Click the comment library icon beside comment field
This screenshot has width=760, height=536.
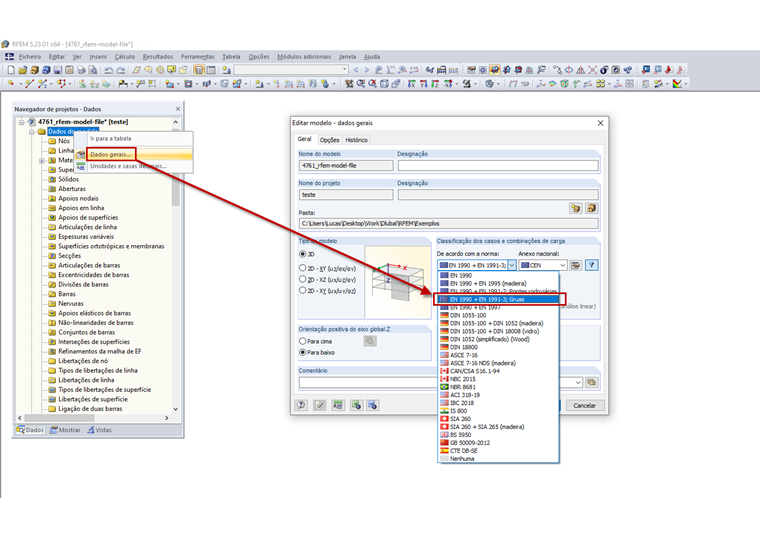591,382
